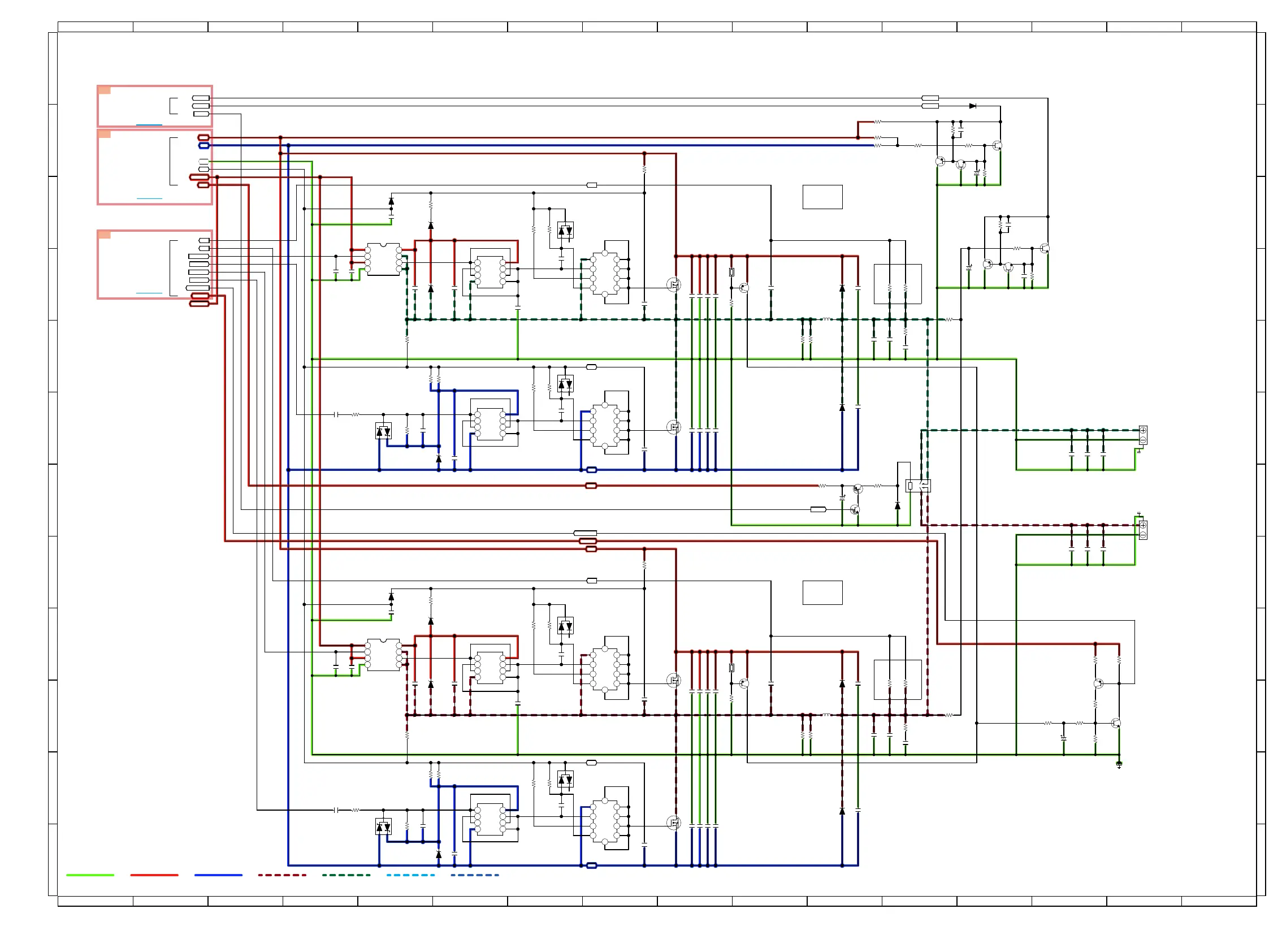Click the orange tab of middle connector block

(x=104, y=133)
